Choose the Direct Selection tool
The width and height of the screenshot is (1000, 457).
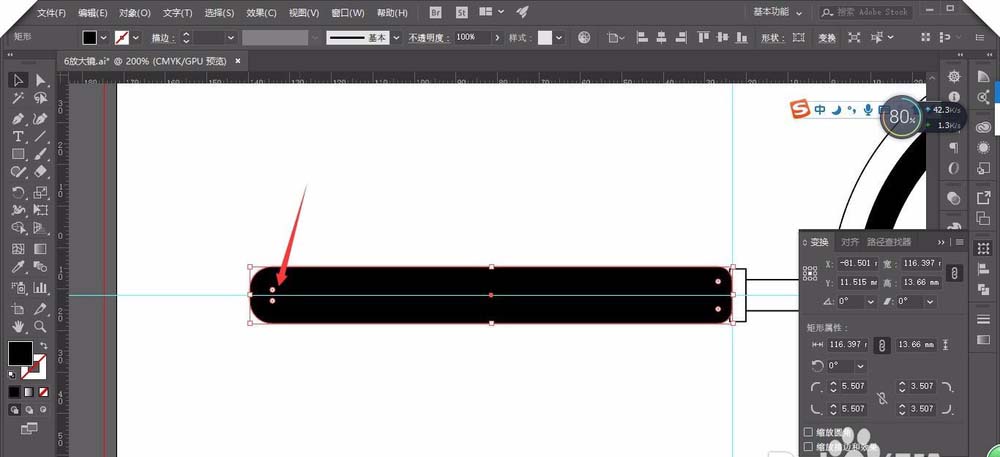point(40,80)
